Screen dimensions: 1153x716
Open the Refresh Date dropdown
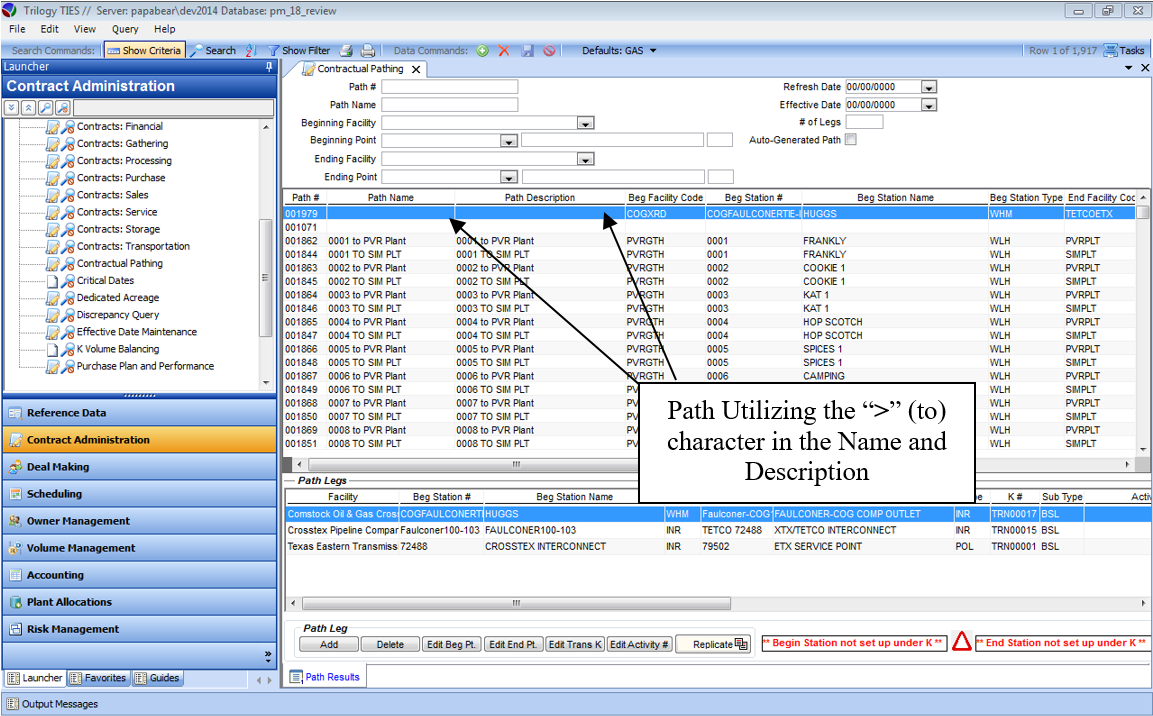tap(928, 87)
